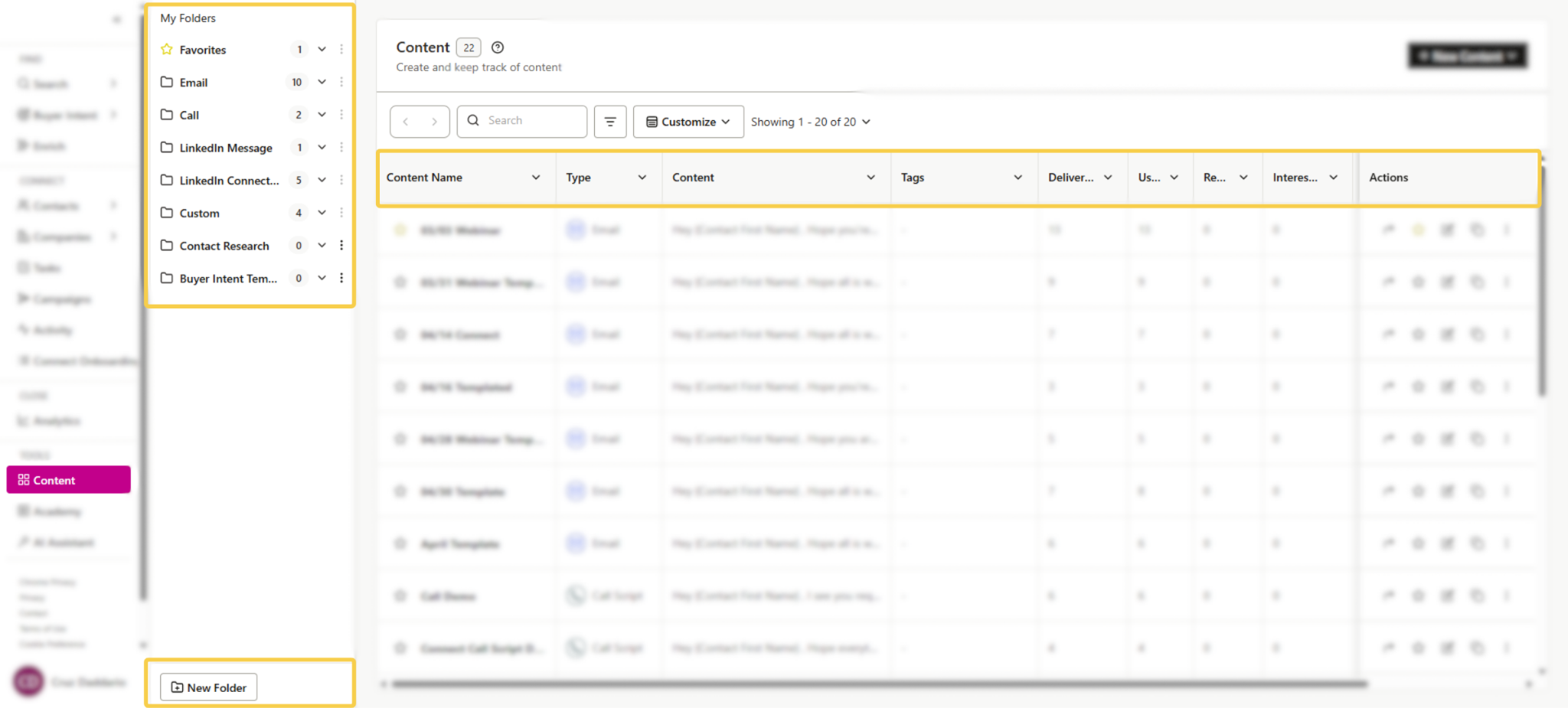Viewport: 1568px width, 708px height.
Task: Click the Email folder count badge 10
Action: coord(297,82)
